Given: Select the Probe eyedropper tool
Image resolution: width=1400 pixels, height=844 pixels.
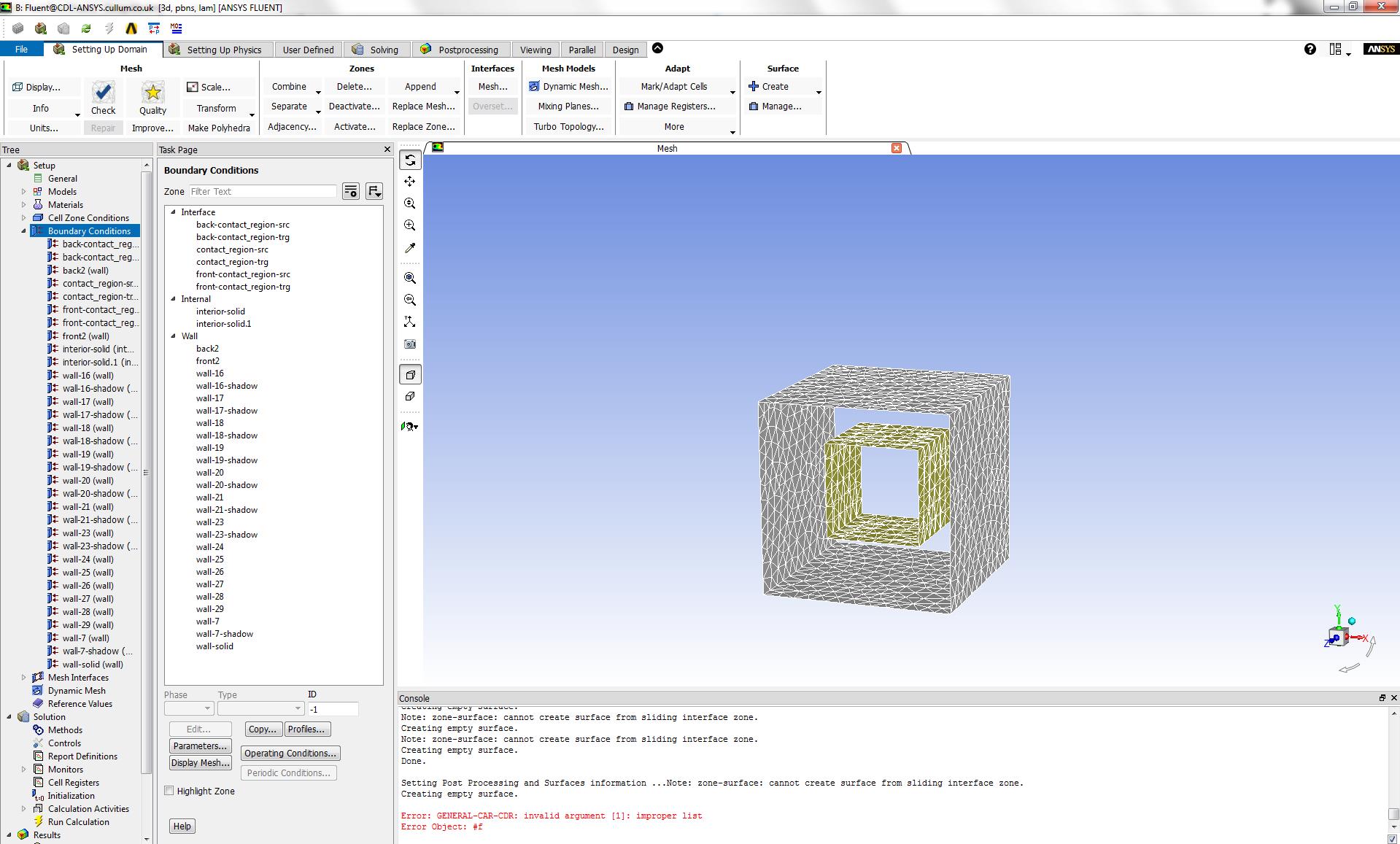Looking at the screenshot, I should pos(410,248).
